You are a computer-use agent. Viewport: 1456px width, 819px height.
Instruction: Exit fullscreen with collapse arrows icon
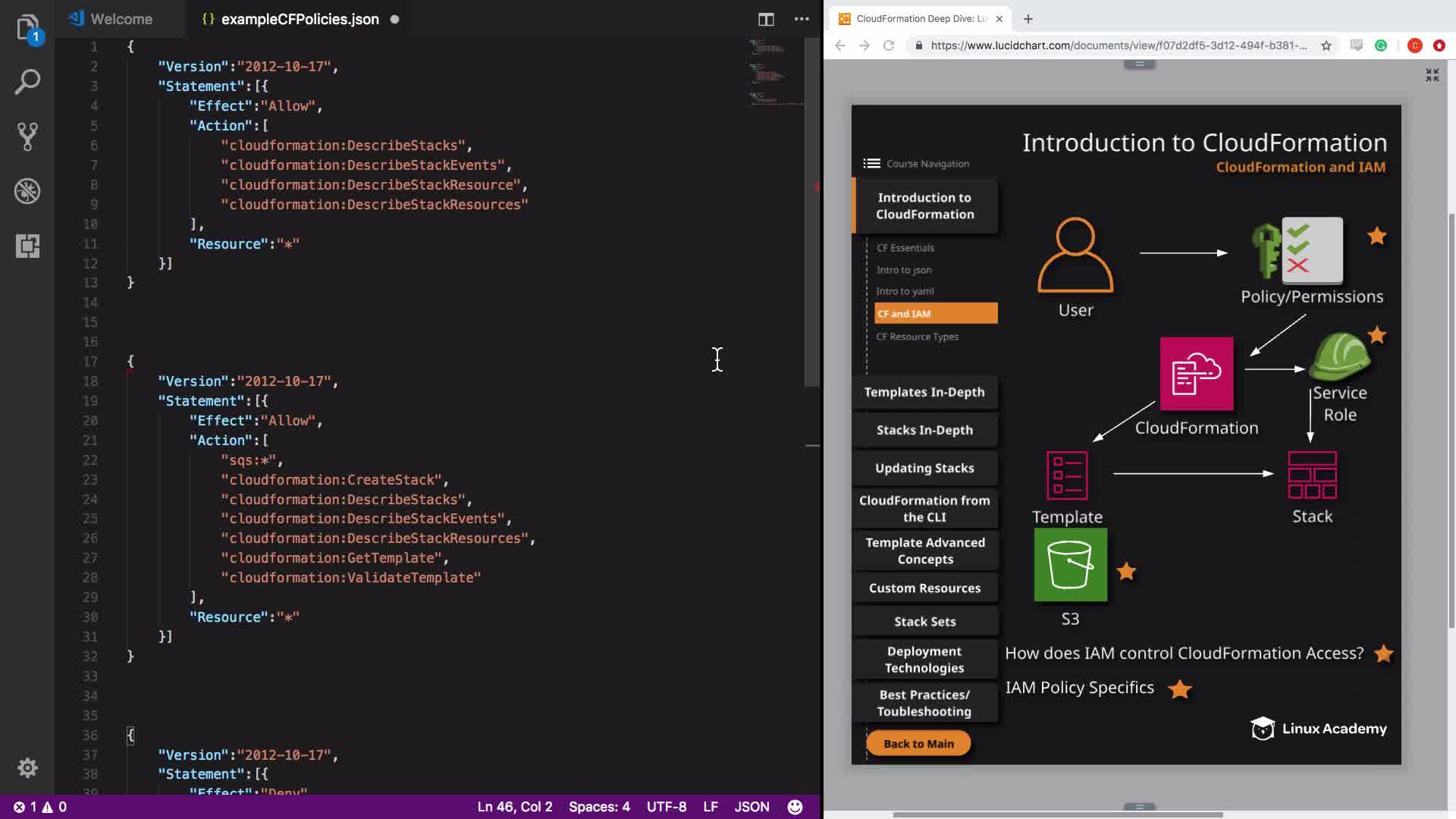pyautogui.click(x=1432, y=75)
